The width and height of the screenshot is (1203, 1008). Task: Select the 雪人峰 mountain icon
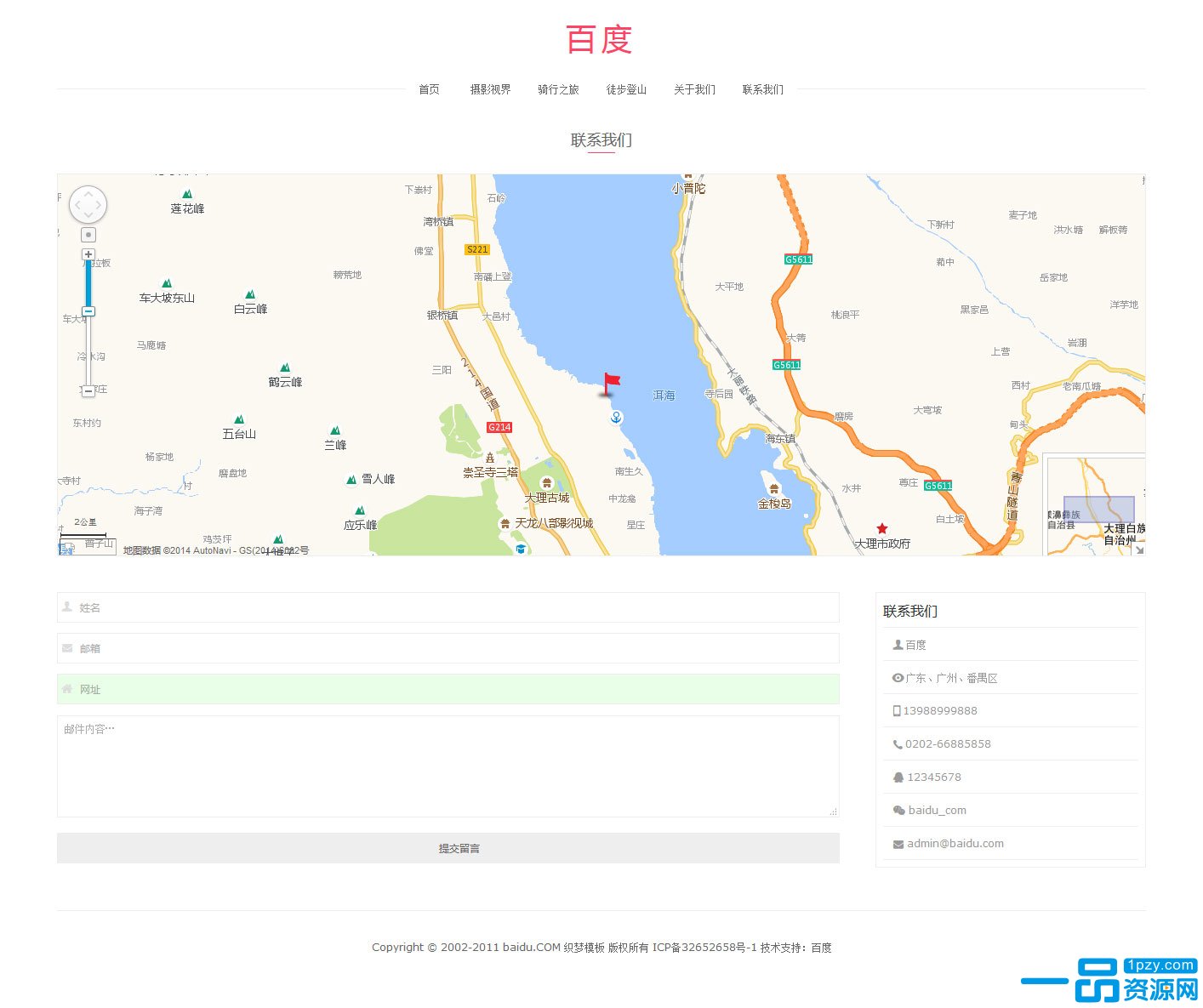pyautogui.click(x=351, y=480)
